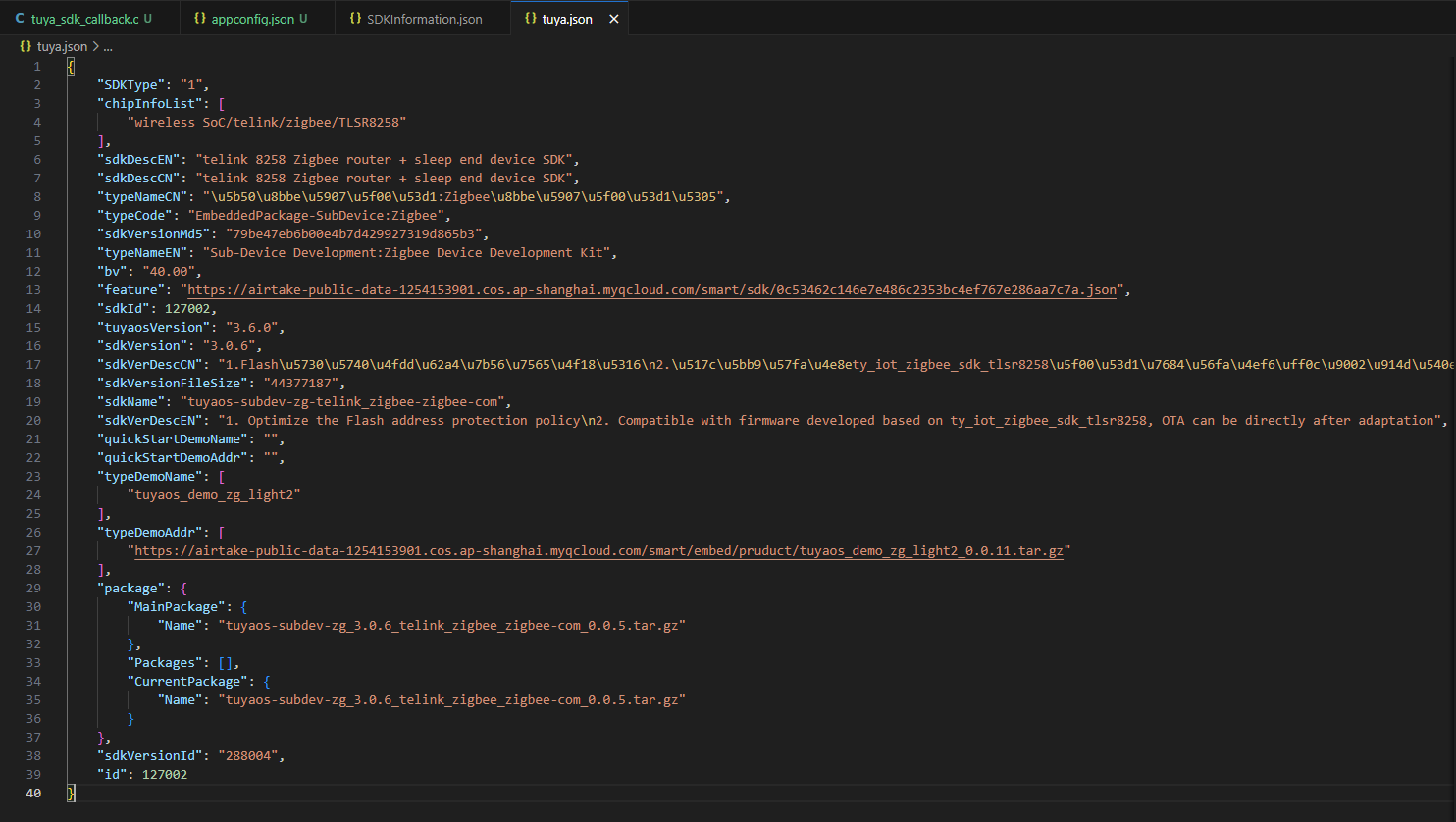This screenshot has width=1456, height=822.
Task: Click the C file icon on tuya_sdk_callback.c tab
Action: 20,19
